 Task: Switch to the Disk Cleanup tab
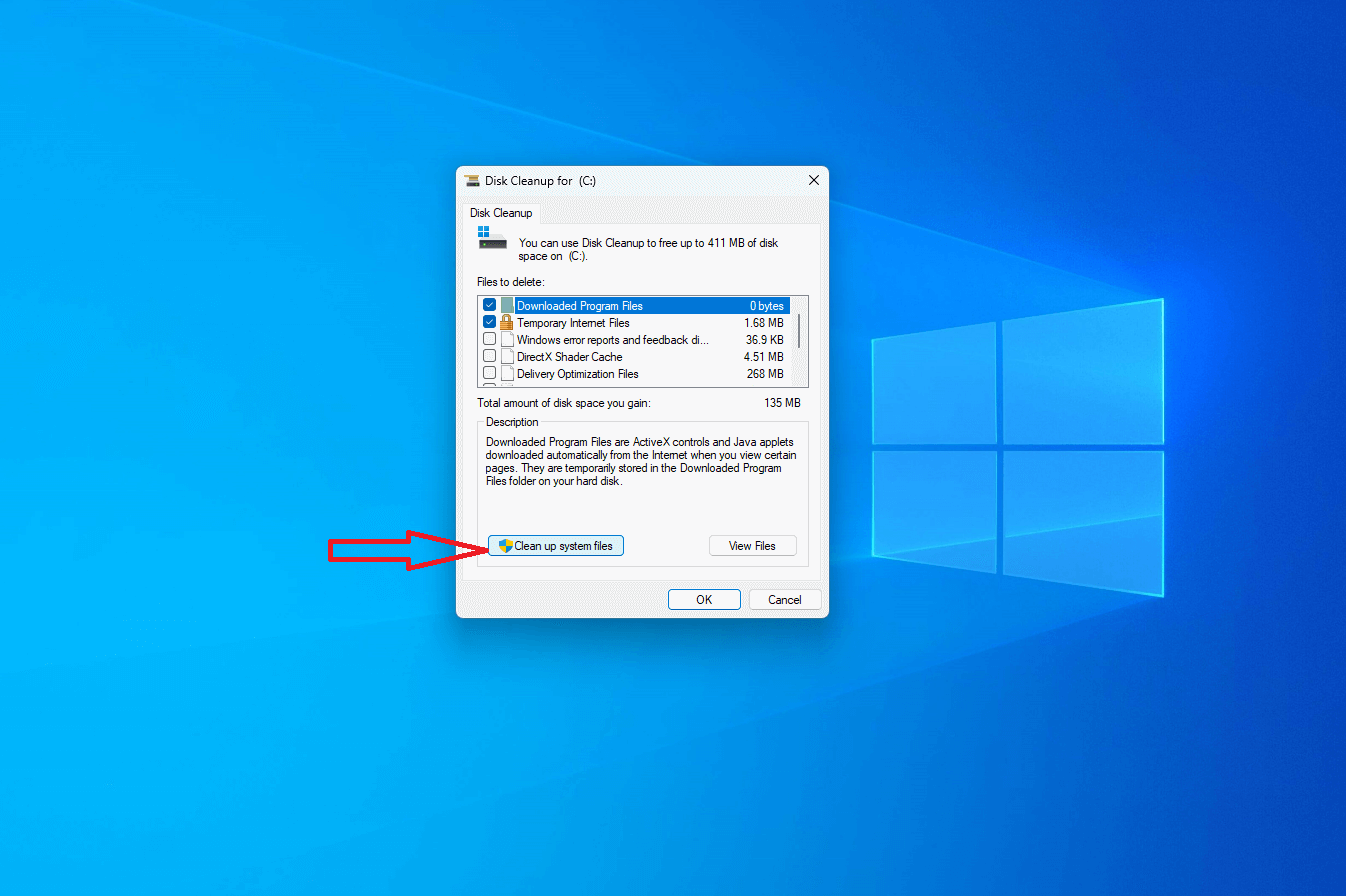(x=501, y=213)
